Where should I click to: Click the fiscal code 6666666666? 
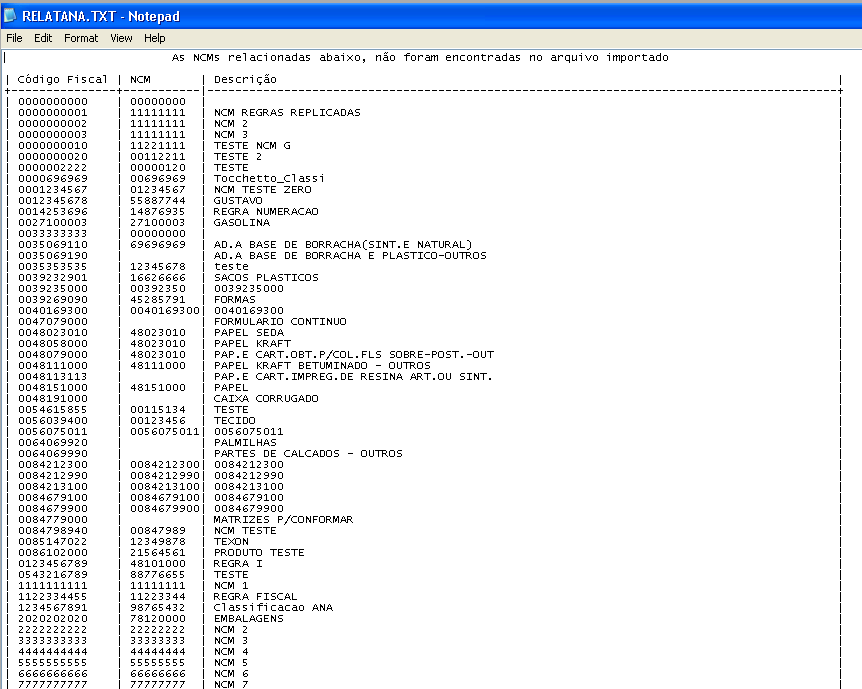click(53, 673)
